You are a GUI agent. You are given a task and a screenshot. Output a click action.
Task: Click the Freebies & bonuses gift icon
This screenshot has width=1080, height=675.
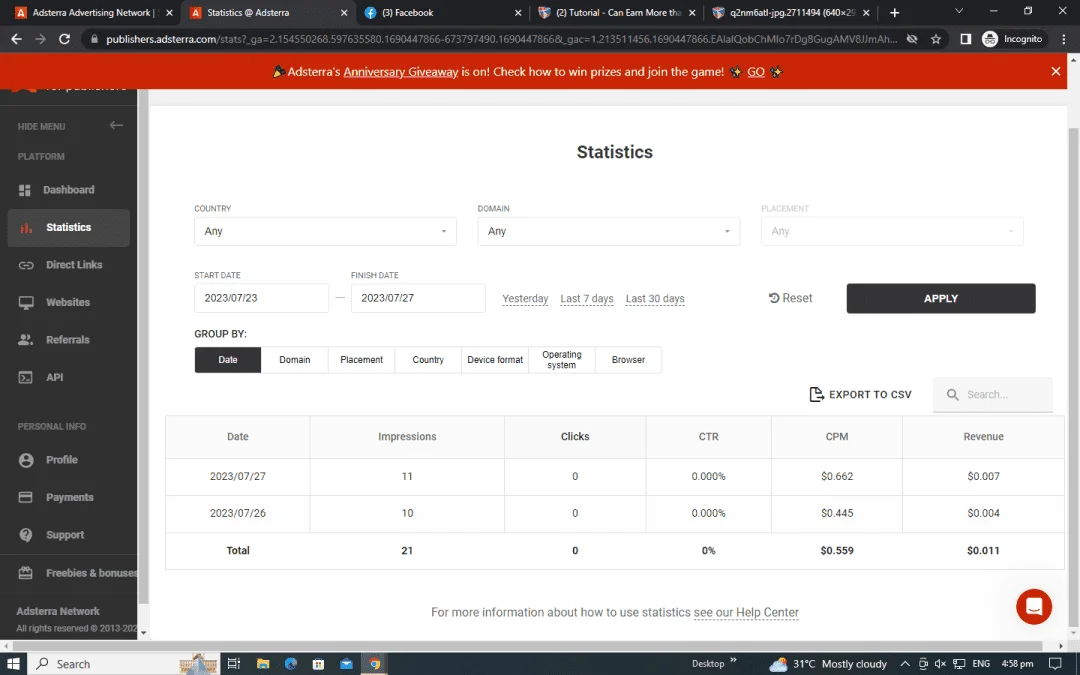(25, 572)
